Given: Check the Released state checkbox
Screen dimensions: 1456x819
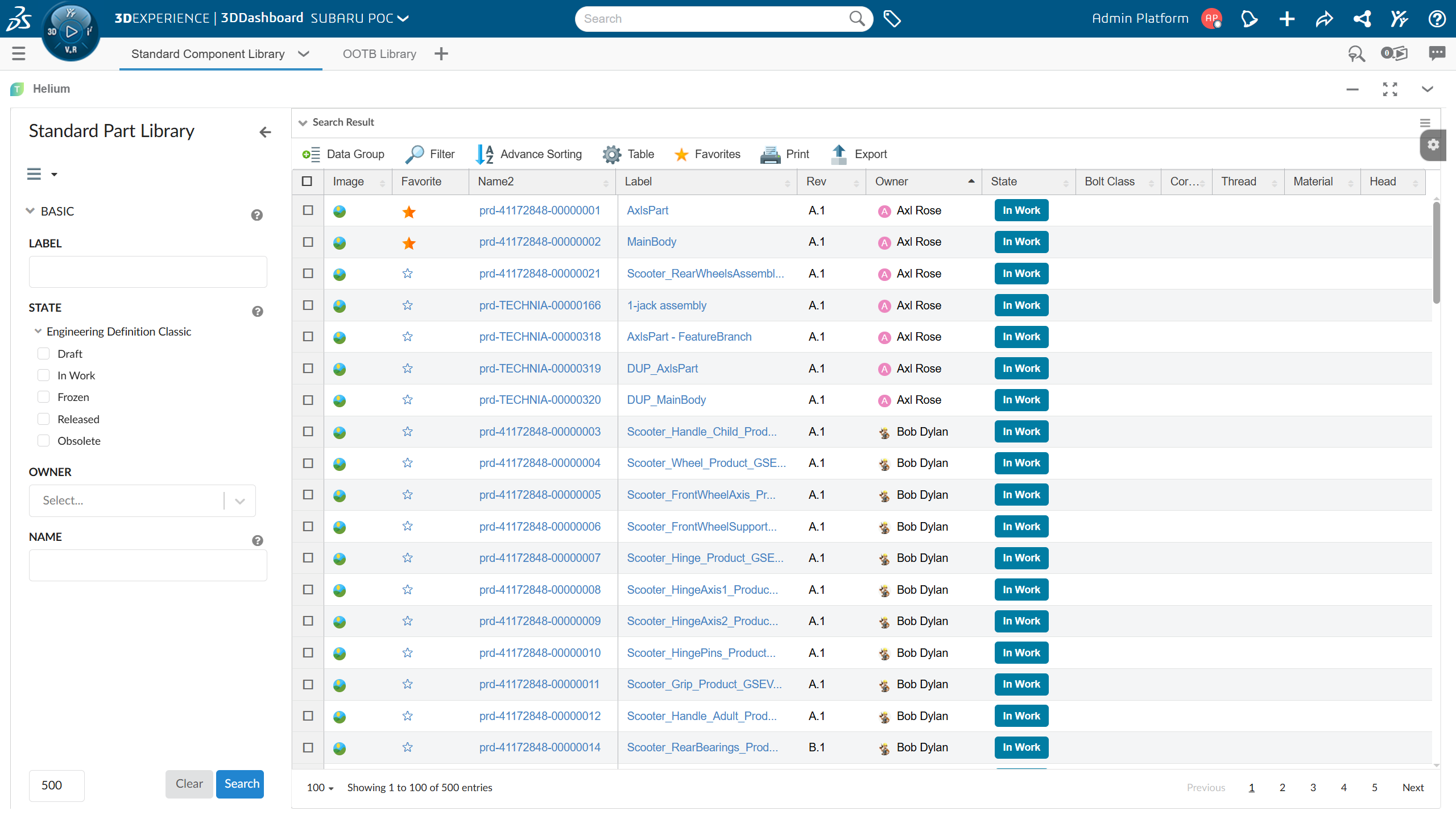Looking at the screenshot, I should tap(44, 419).
